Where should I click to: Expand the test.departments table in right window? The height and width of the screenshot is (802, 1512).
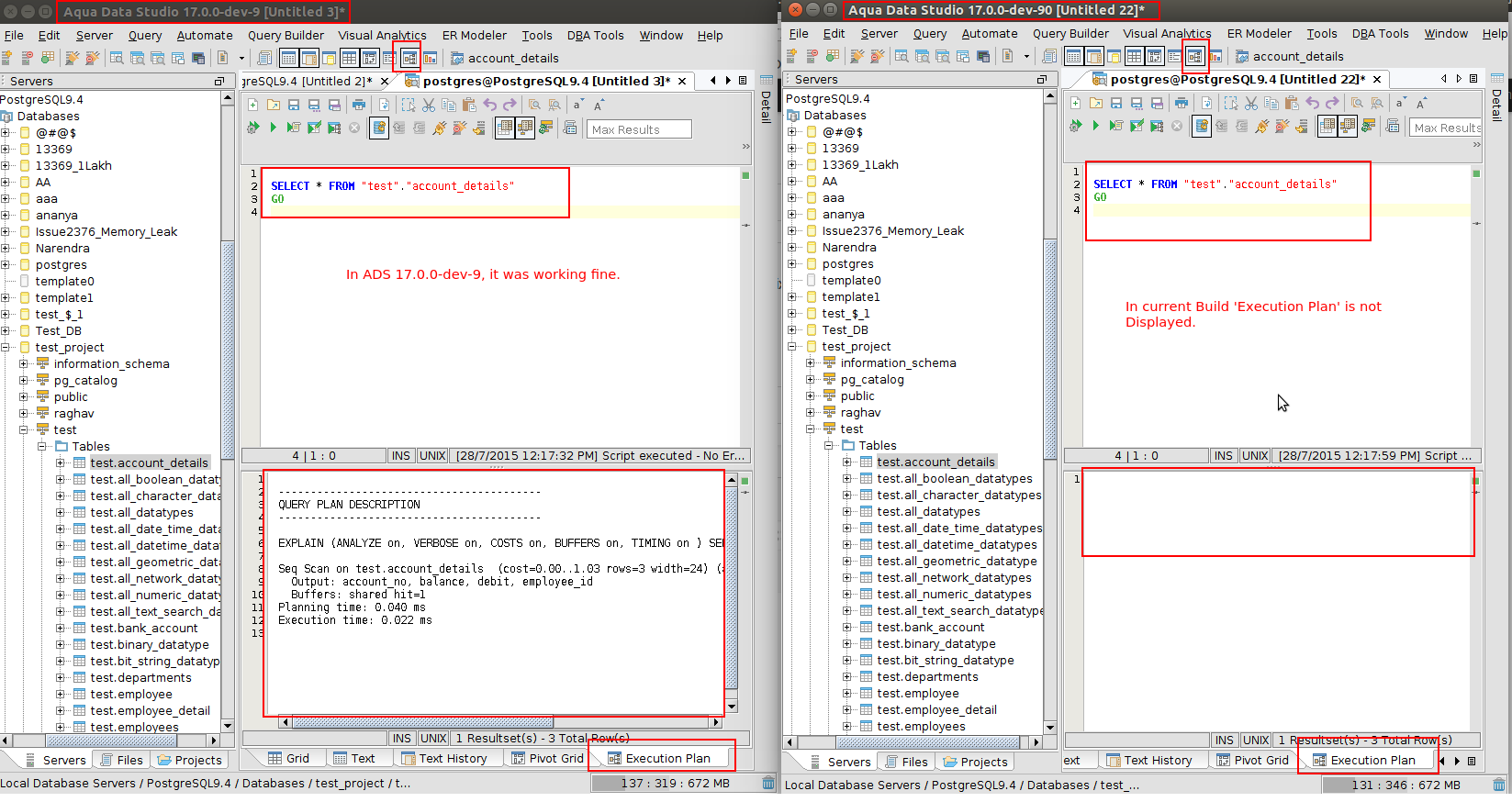pos(847,677)
